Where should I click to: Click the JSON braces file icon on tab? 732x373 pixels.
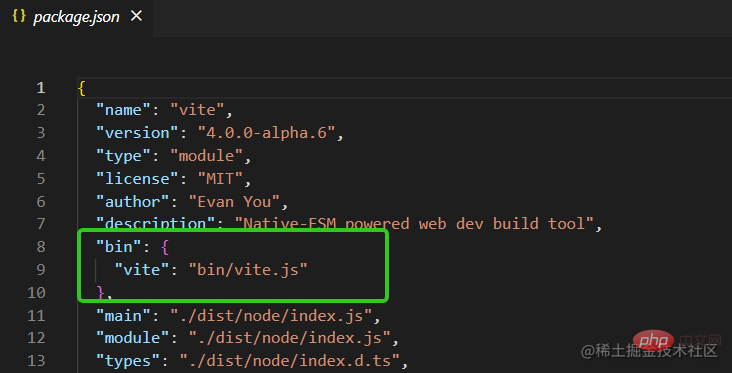click(19, 17)
